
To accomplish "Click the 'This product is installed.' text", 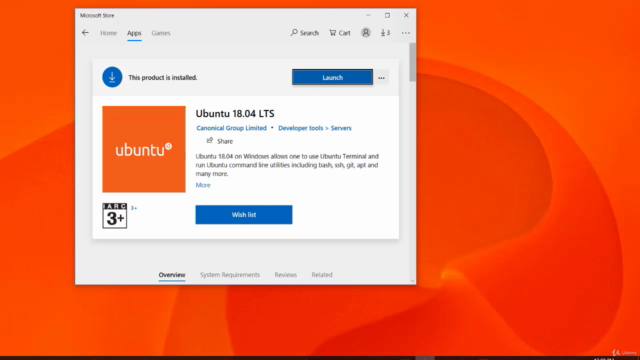I will pos(163,78).
